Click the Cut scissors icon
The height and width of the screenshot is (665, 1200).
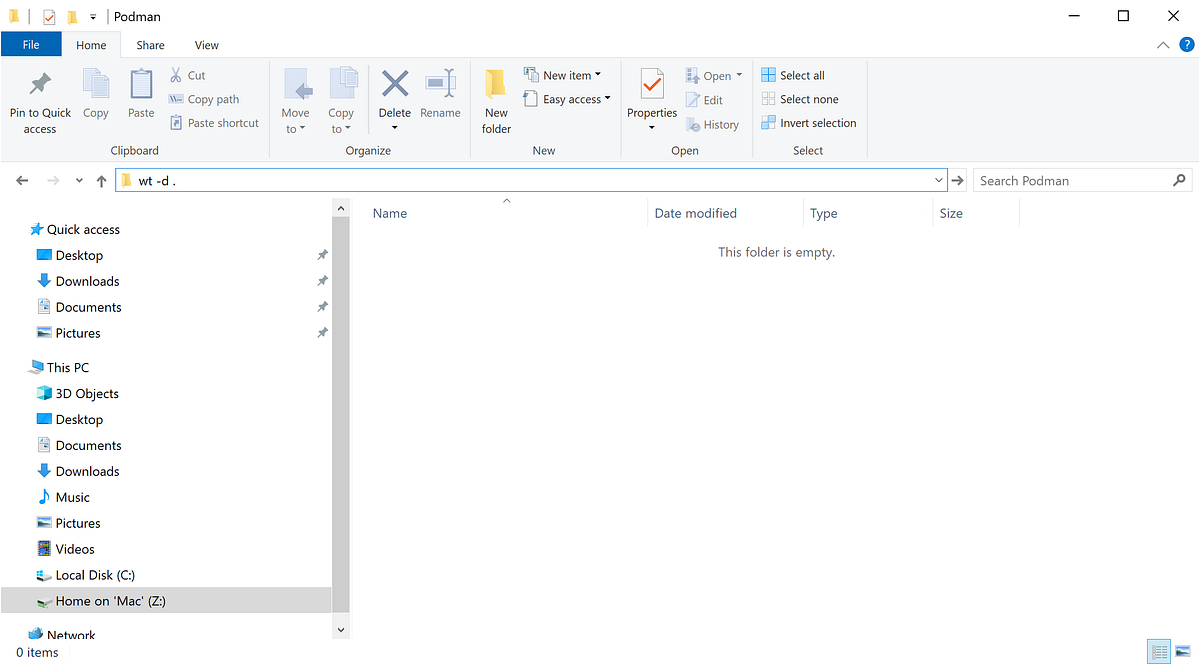click(x=176, y=74)
